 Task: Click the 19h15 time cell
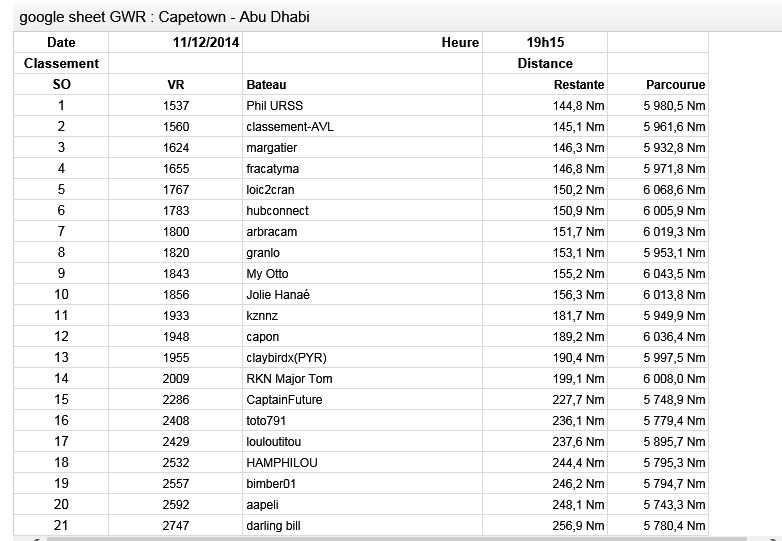(x=545, y=43)
